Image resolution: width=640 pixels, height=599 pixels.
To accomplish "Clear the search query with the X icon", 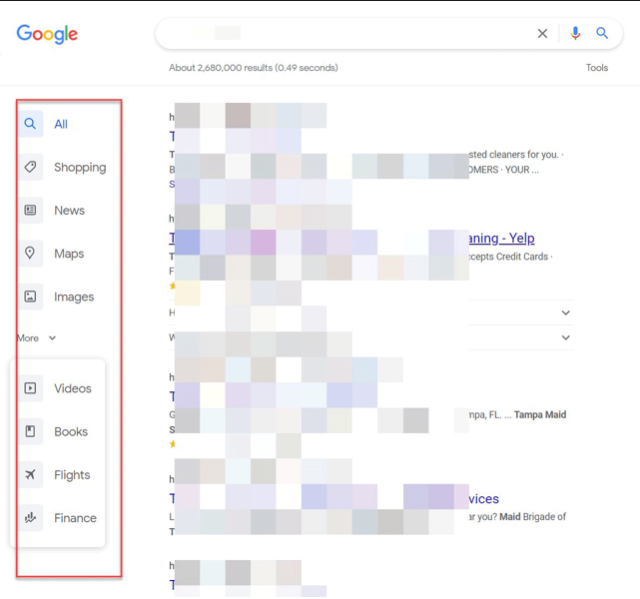I will coord(542,33).
